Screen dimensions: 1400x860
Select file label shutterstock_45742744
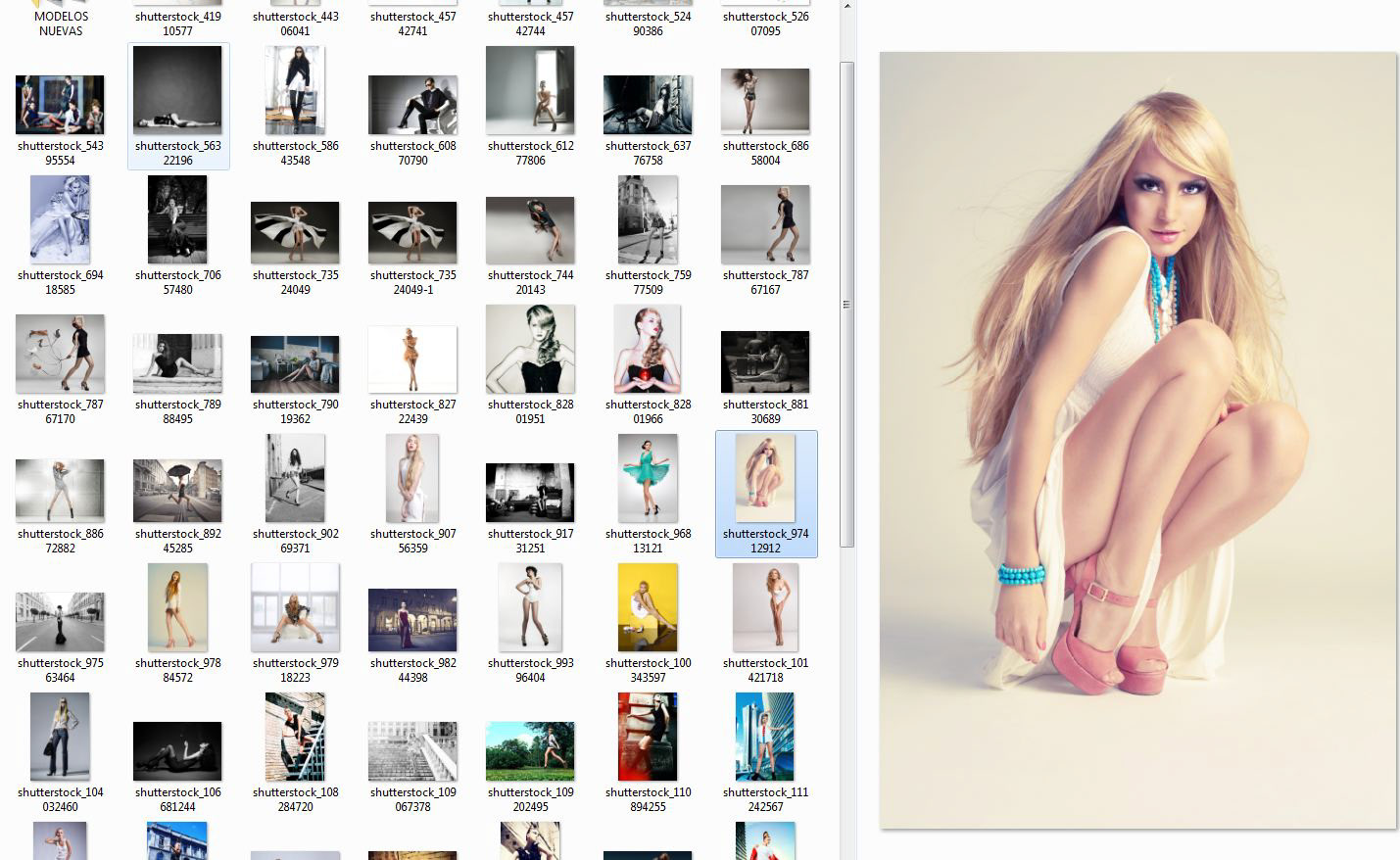530,24
